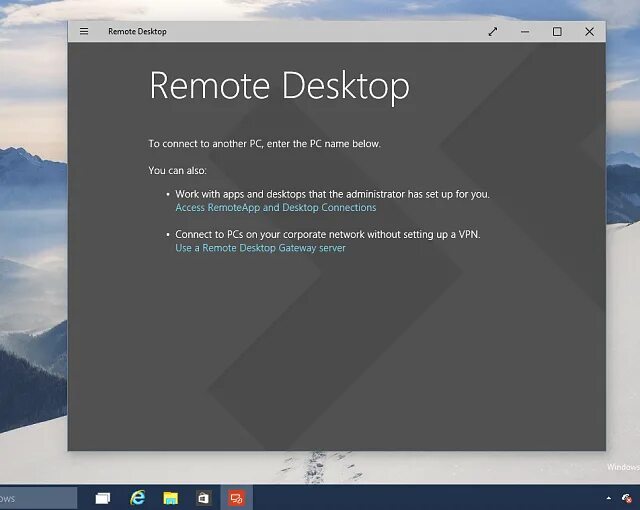Viewport: 640px width, 510px height.
Task: Open Use a Remote Desktop Gateway server link
Action: (x=260, y=248)
